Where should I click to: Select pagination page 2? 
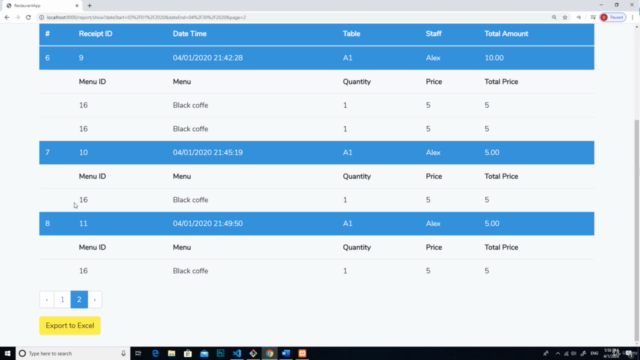[x=79, y=300]
